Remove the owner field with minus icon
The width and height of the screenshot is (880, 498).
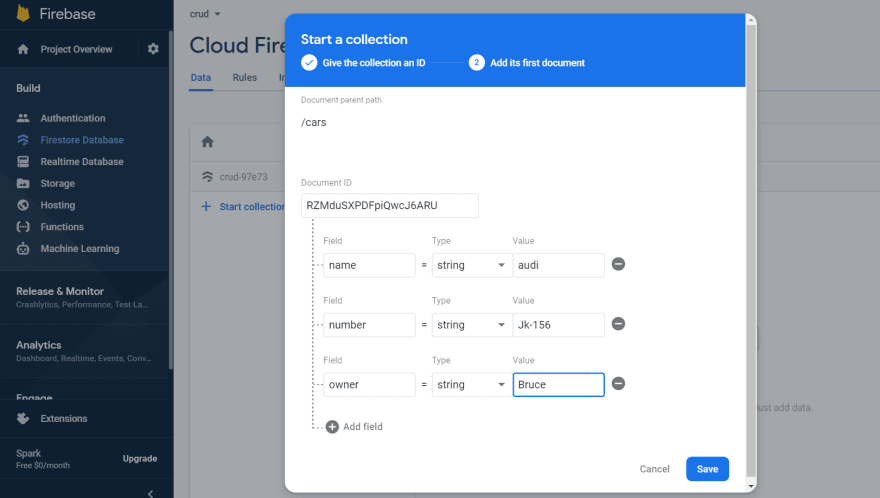coord(618,383)
